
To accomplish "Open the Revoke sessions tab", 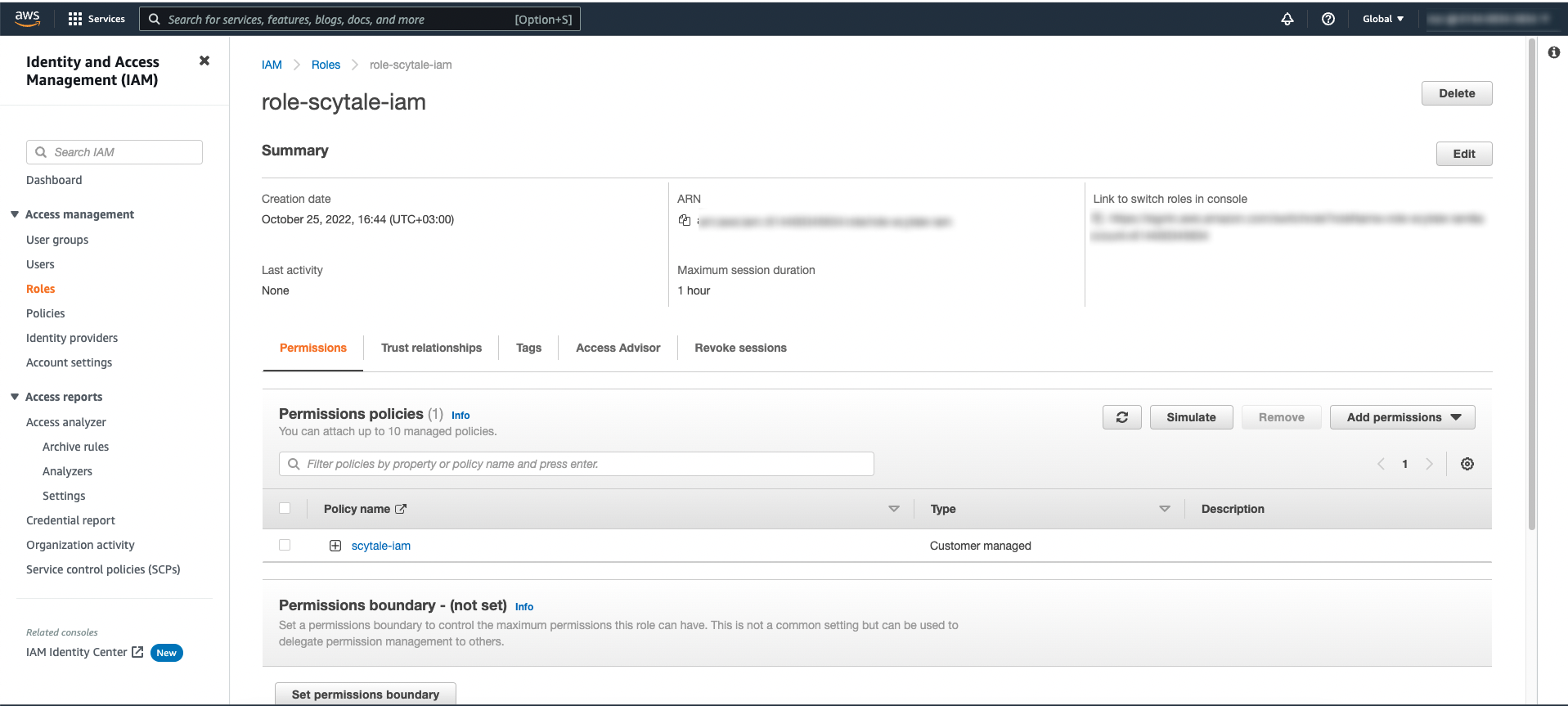I will click(x=741, y=348).
